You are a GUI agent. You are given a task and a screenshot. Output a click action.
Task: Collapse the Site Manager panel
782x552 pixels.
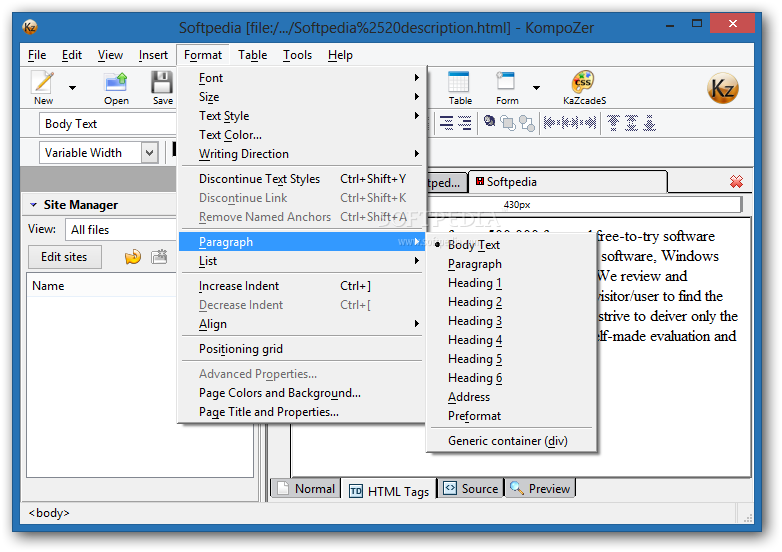(33, 205)
